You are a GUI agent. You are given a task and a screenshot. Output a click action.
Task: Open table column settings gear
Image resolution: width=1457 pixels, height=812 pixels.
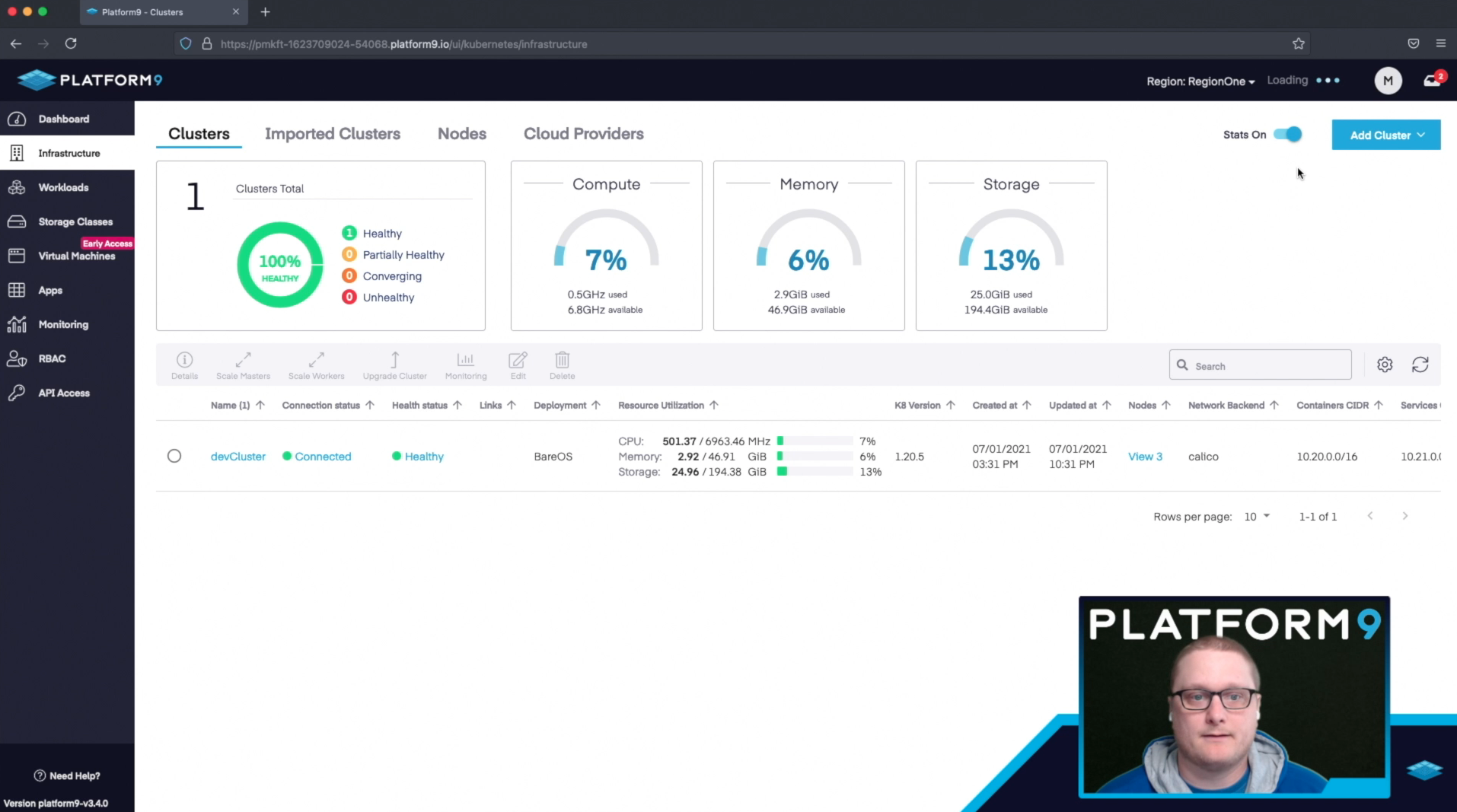(1385, 365)
